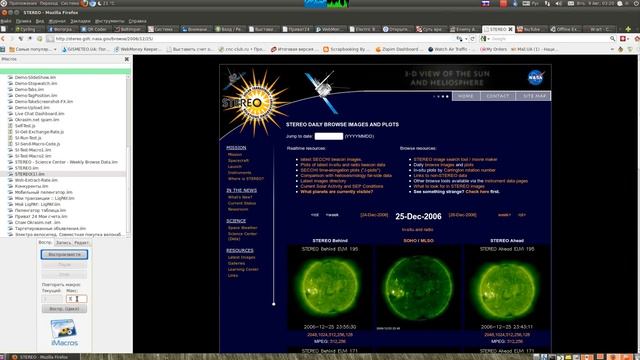Close the active STEREO tab
Viewport: 640px width, 360px height.
click(x=510, y=29)
